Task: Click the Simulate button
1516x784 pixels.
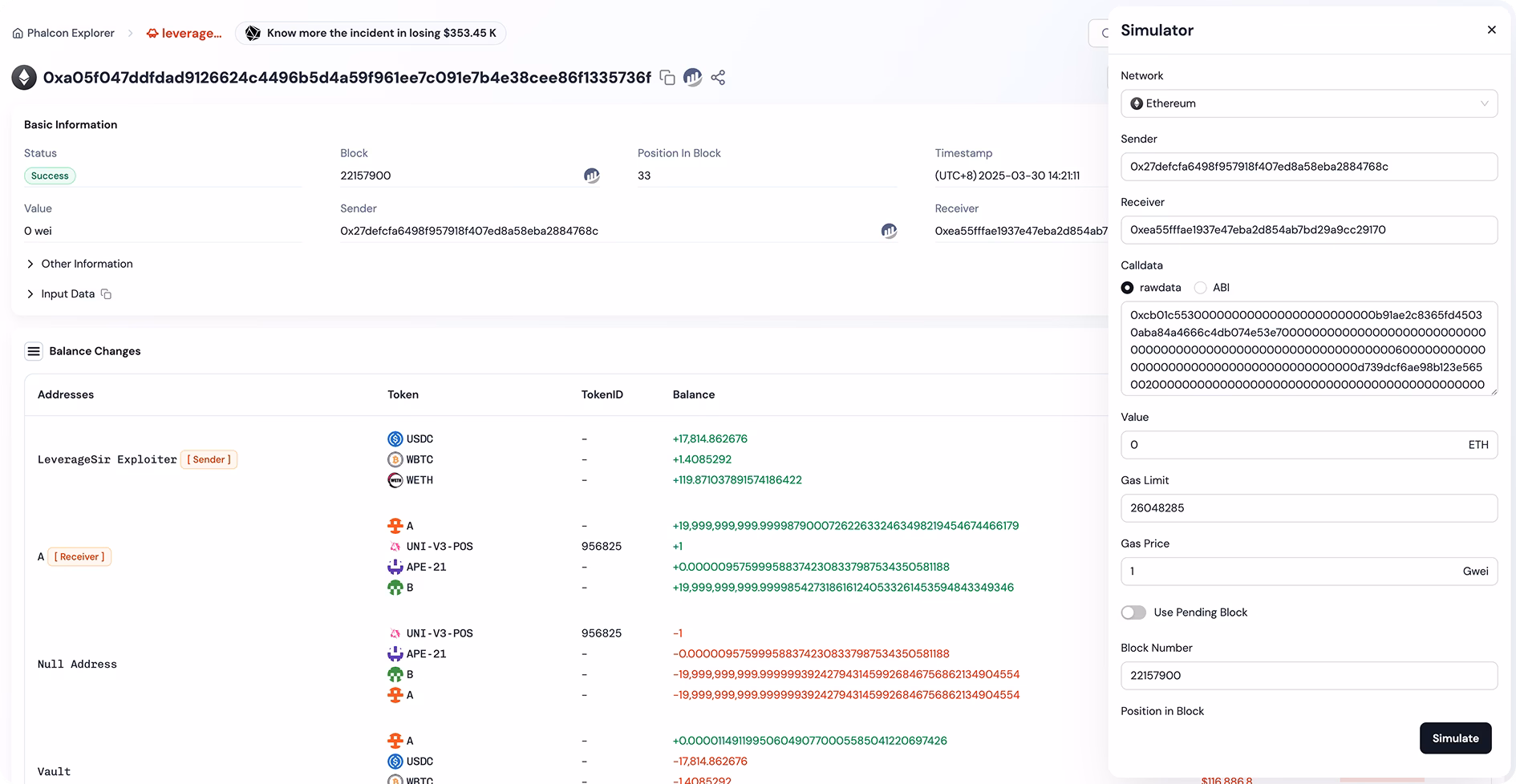Action: coord(1456,738)
